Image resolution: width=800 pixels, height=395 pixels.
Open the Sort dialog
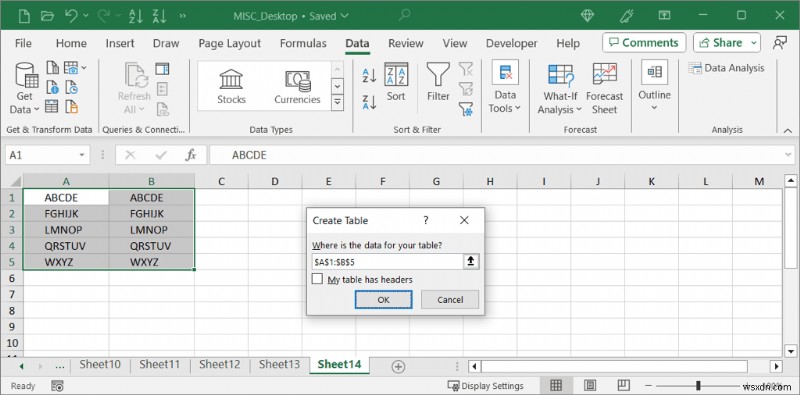396,83
